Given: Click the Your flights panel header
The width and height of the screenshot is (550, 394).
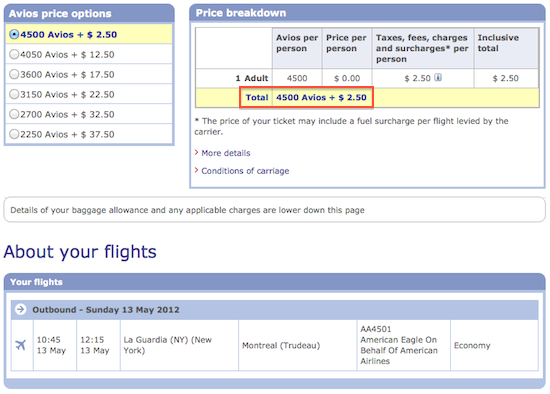Looking at the screenshot, I should point(275,282).
